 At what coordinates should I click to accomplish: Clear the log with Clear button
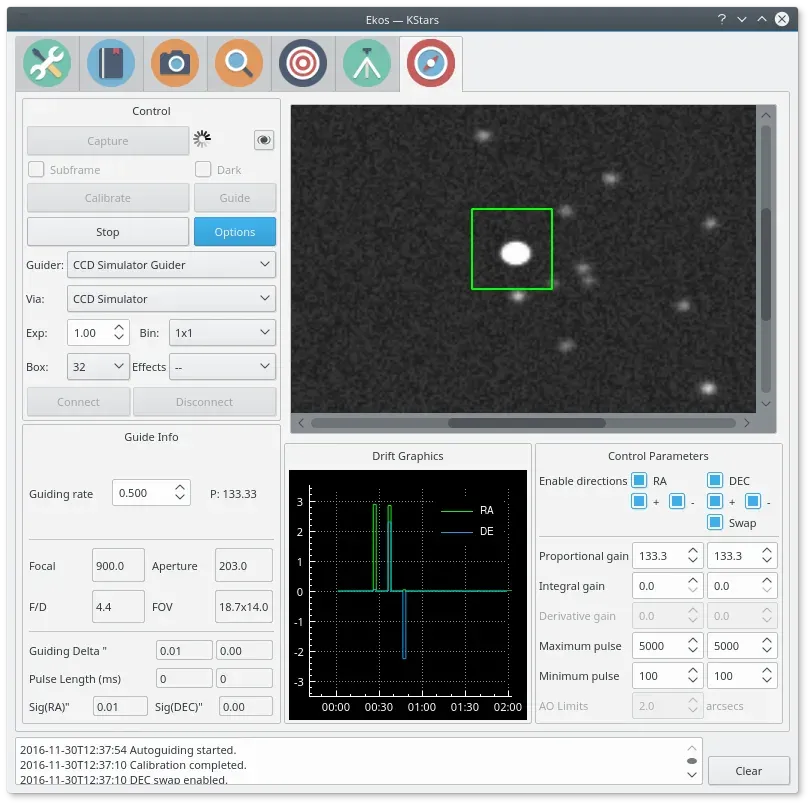click(748, 771)
